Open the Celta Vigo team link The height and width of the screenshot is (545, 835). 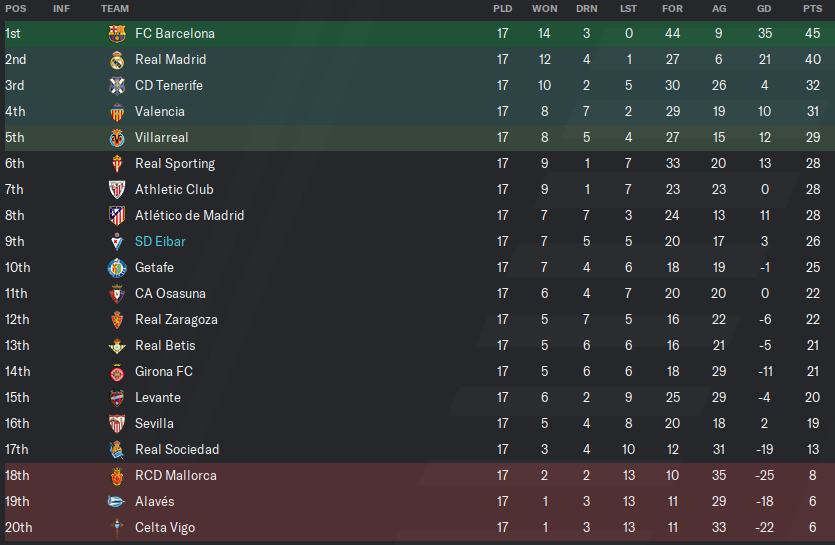(165, 528)
